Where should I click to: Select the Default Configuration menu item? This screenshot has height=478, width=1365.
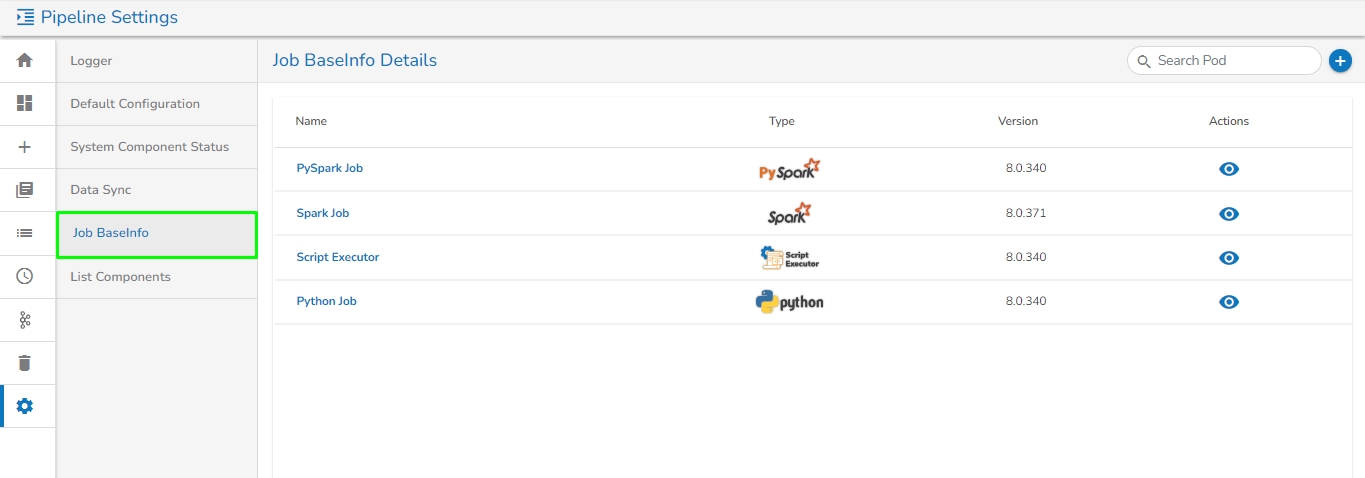pos(135,104)
